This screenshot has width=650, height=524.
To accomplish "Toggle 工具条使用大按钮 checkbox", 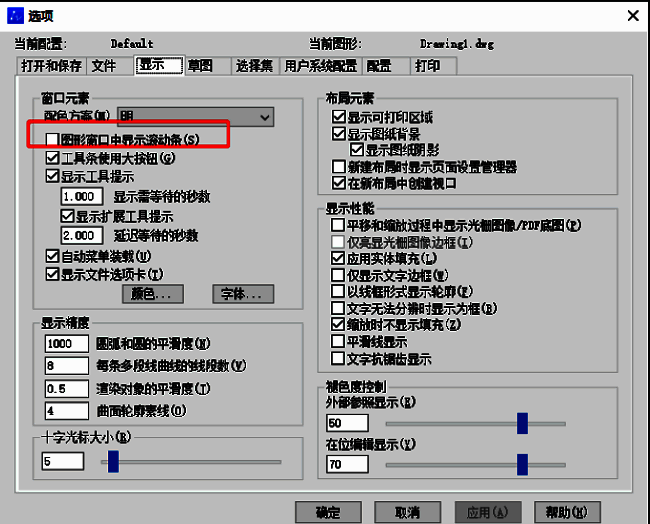I will tap(52, 158).
